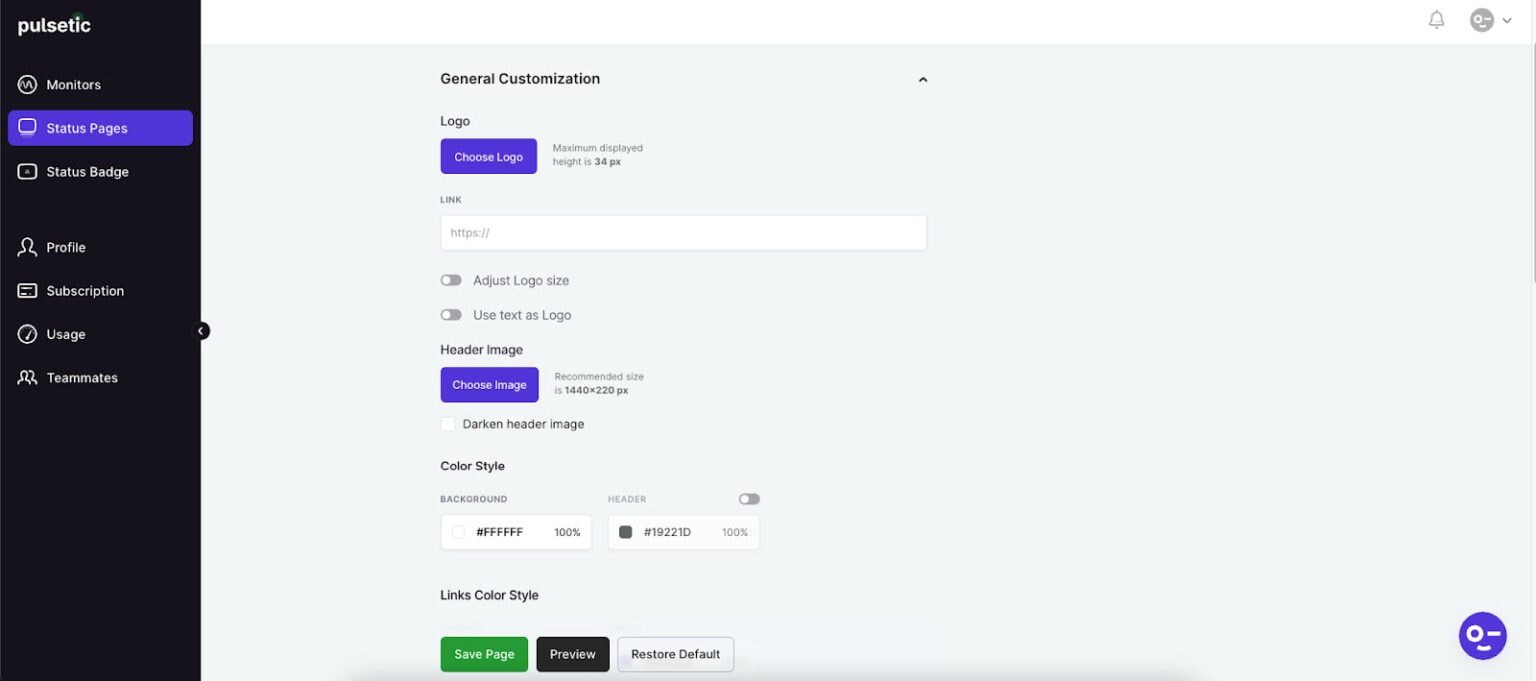Pick the white background color swatch

pos(459,532)
